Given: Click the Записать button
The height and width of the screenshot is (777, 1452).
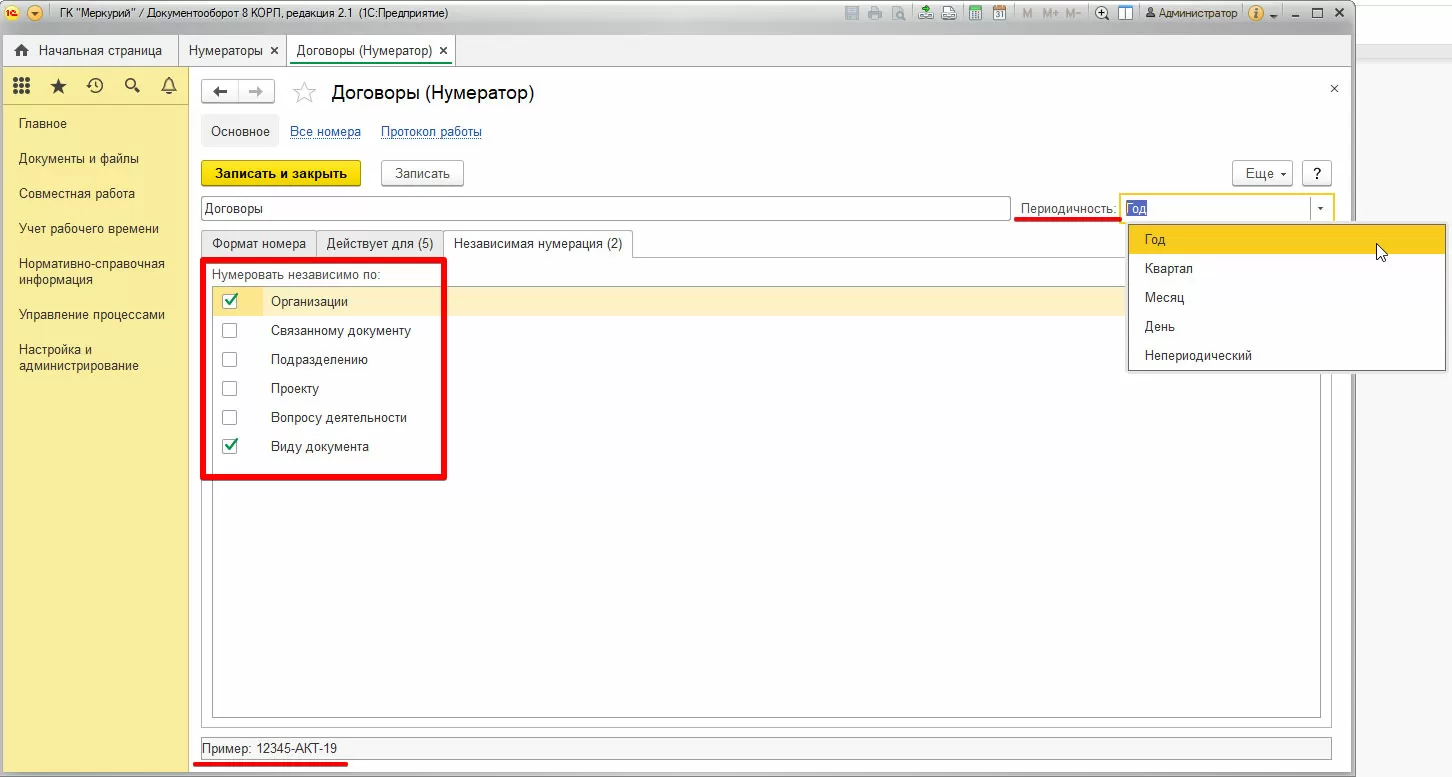Looking at the screenshot, I should 422,173.
